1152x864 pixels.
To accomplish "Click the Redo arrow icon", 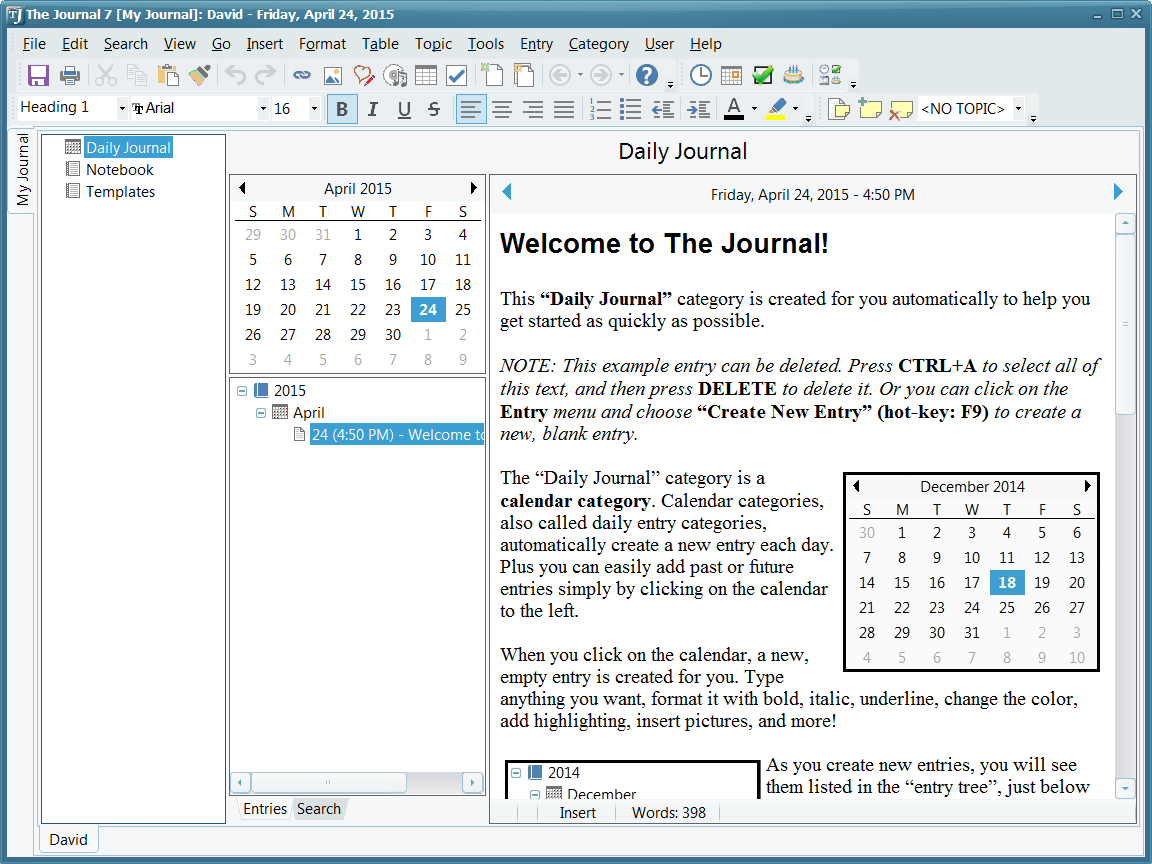I will click(265, 75).
